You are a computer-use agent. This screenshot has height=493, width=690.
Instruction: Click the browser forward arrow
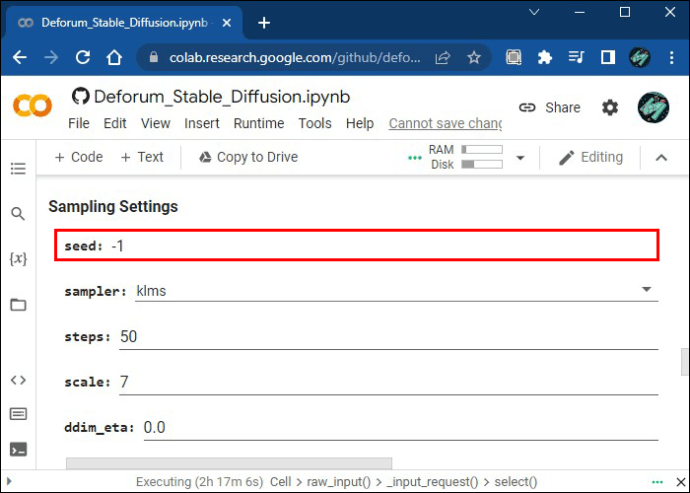click(x=51, y=57)
